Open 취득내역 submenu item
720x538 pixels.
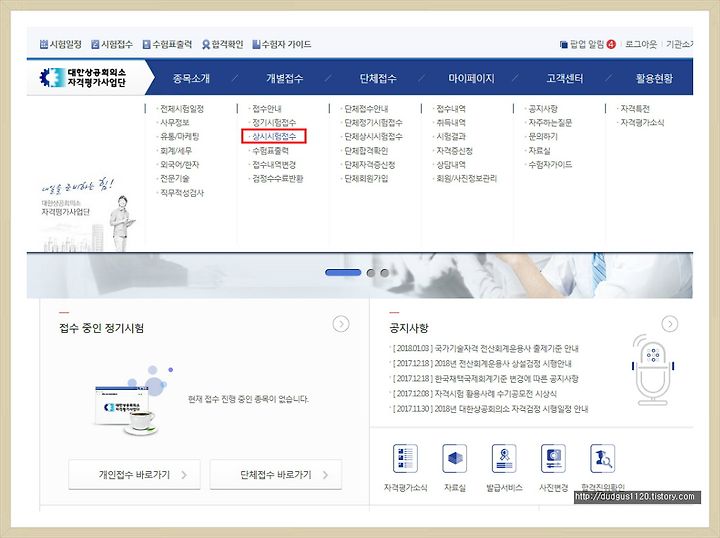point(451,123)
